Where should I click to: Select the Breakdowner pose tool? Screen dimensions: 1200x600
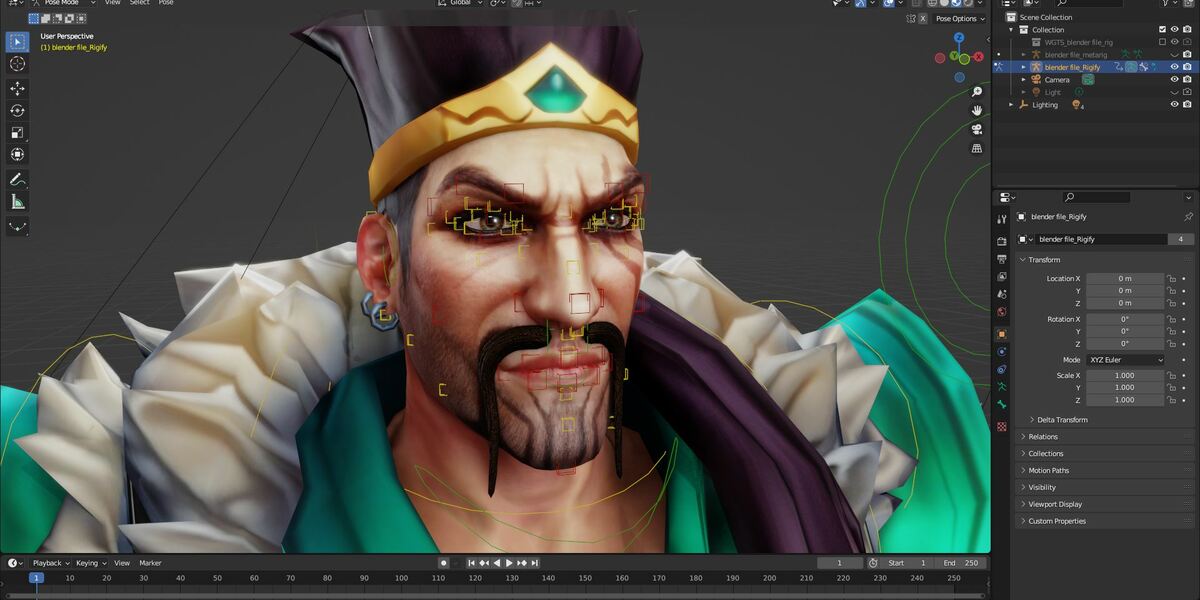point(17,227)
